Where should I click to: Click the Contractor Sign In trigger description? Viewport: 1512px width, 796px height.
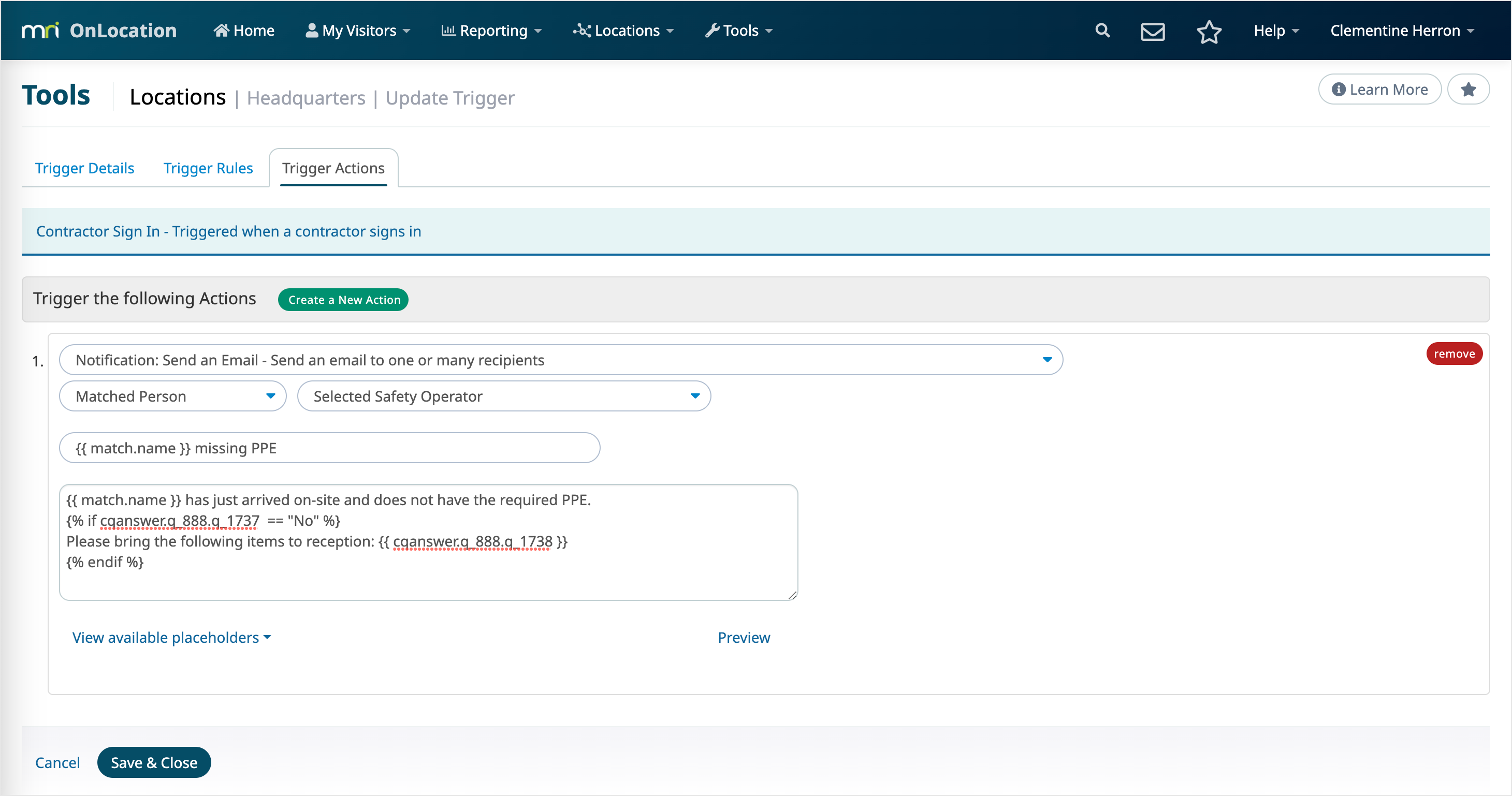tap(229, 232)
